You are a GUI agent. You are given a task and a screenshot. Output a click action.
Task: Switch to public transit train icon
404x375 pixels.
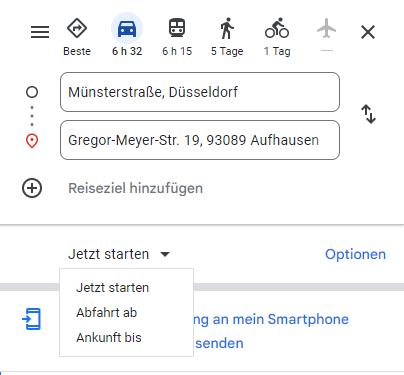point(177,28)
